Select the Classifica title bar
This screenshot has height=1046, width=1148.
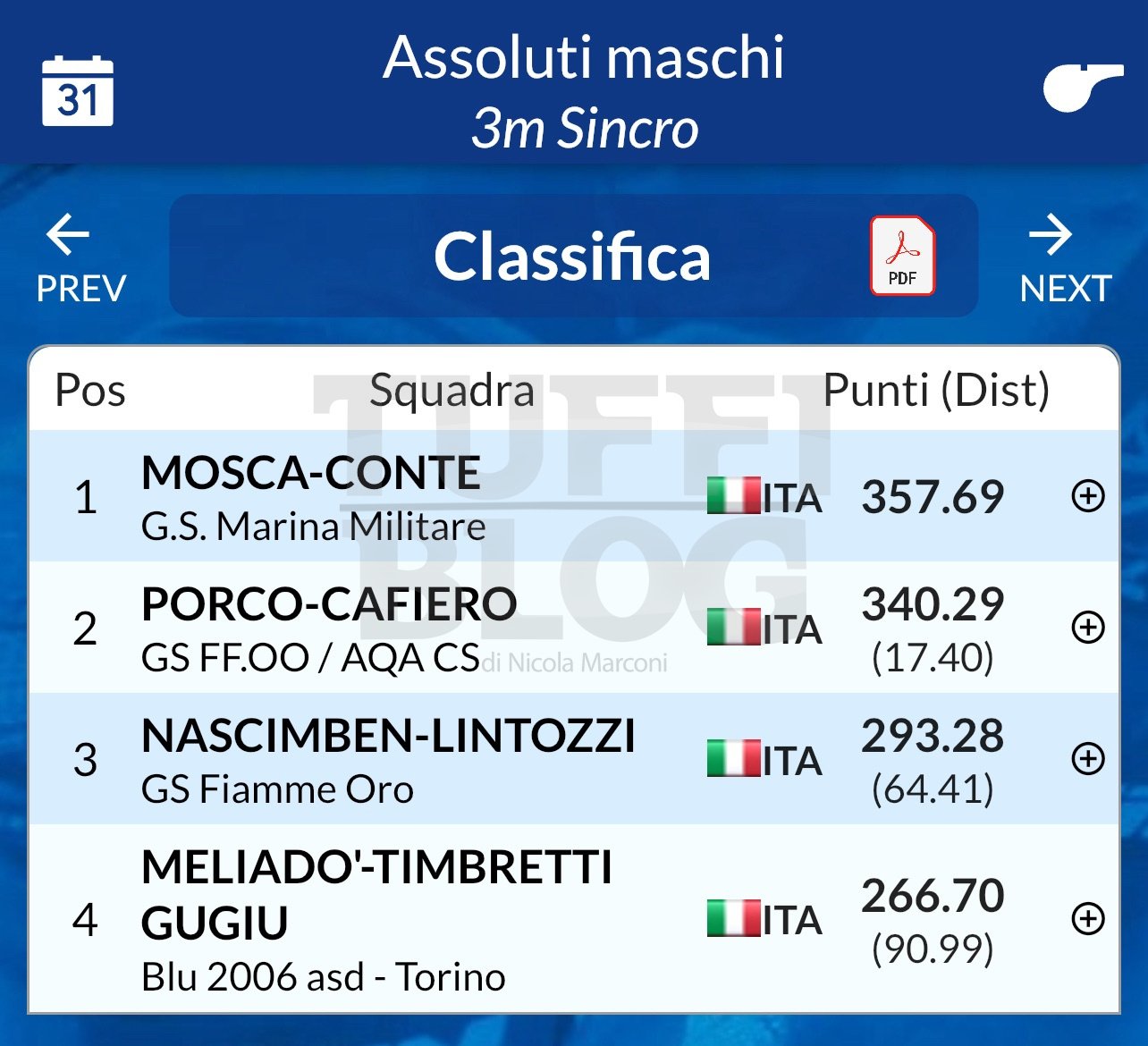pos(573,256)
